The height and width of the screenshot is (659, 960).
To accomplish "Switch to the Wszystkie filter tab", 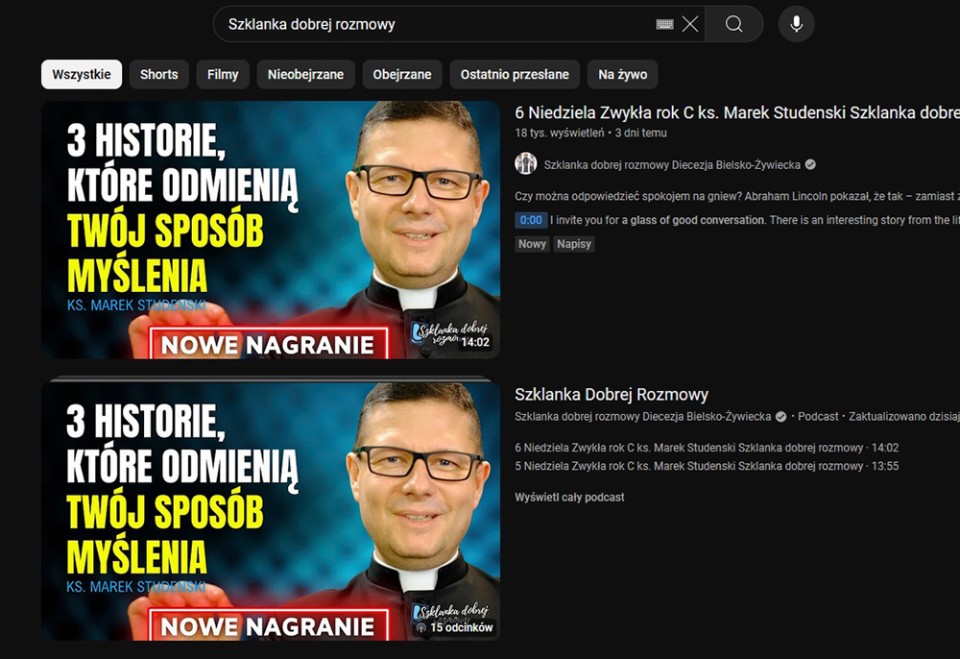I will [x=81, y=74].
